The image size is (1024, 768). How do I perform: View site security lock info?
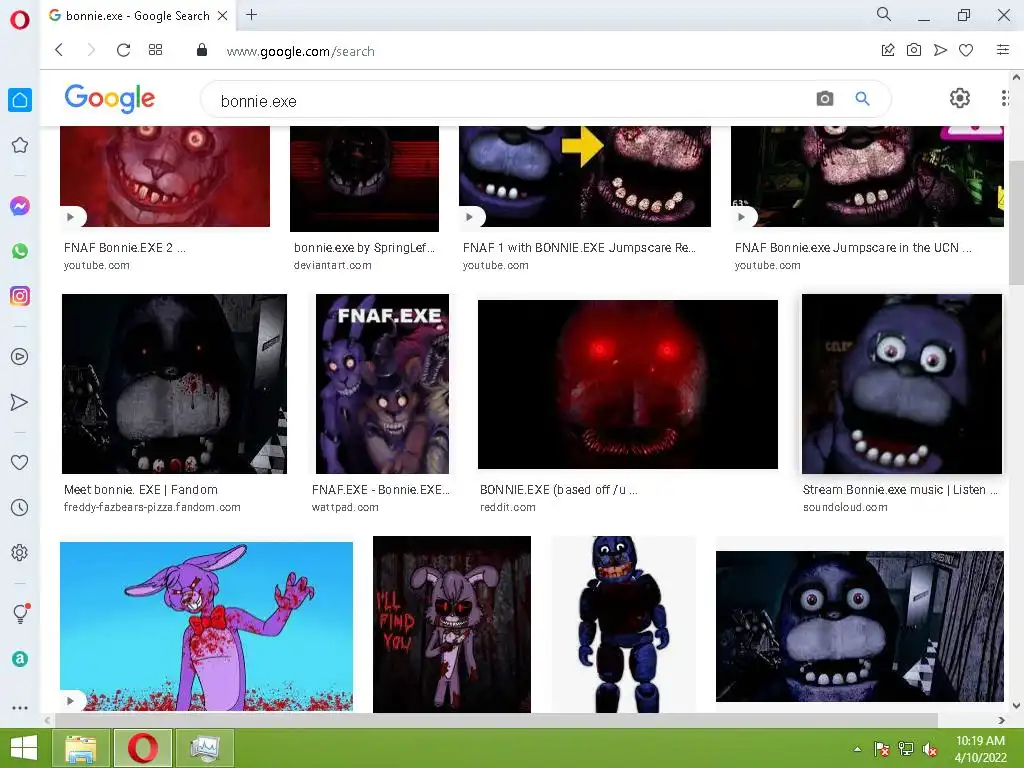click(202, 50)
